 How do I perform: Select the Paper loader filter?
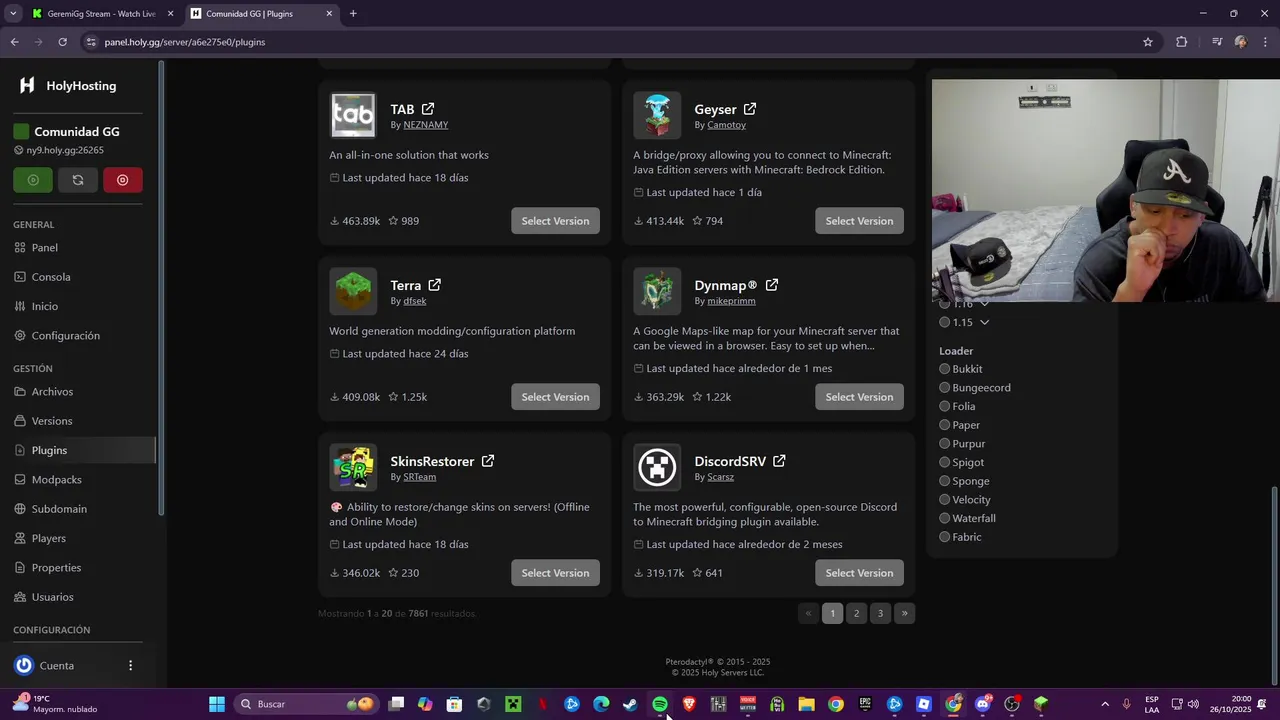pyautogui.click(x=944, y=425)
